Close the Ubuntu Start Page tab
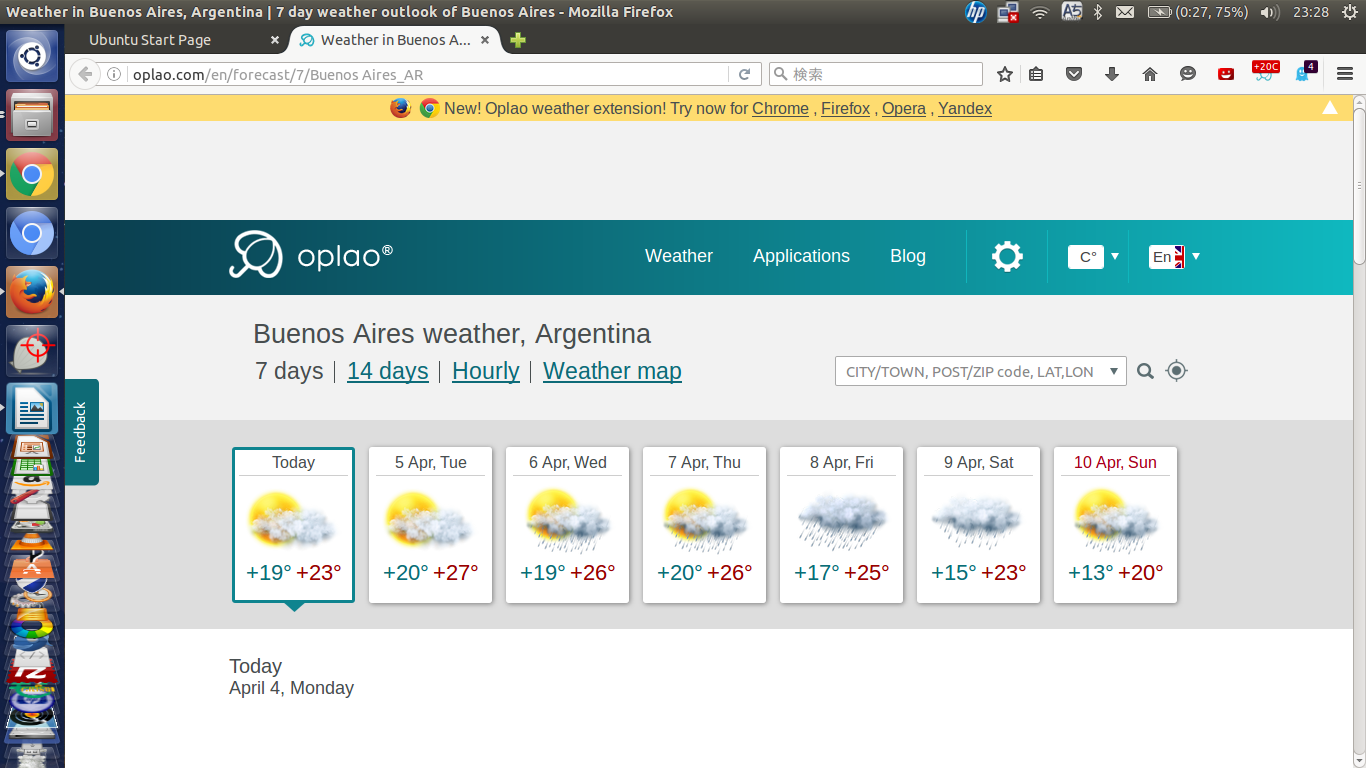This screenshot has height=768, width=1366. (x=275, y=40)
